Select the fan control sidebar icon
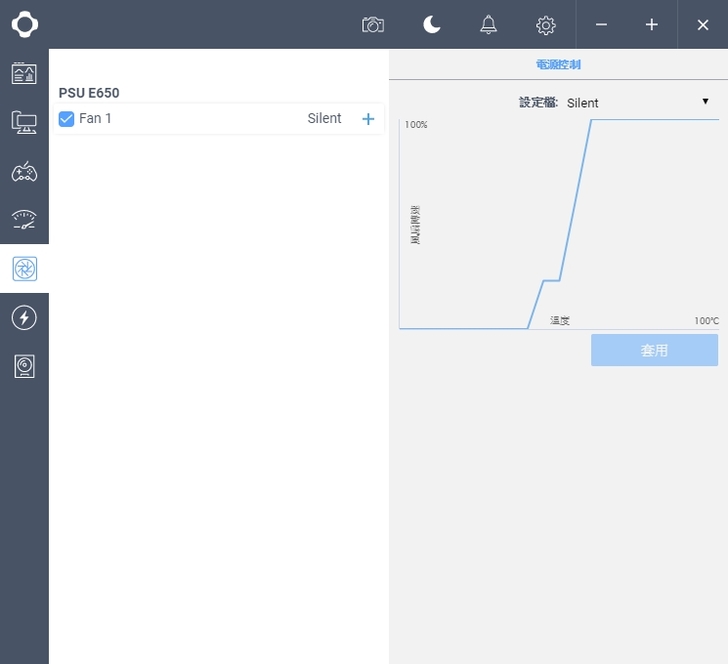This screenshot has width=728, height=664. pos(24,269)
